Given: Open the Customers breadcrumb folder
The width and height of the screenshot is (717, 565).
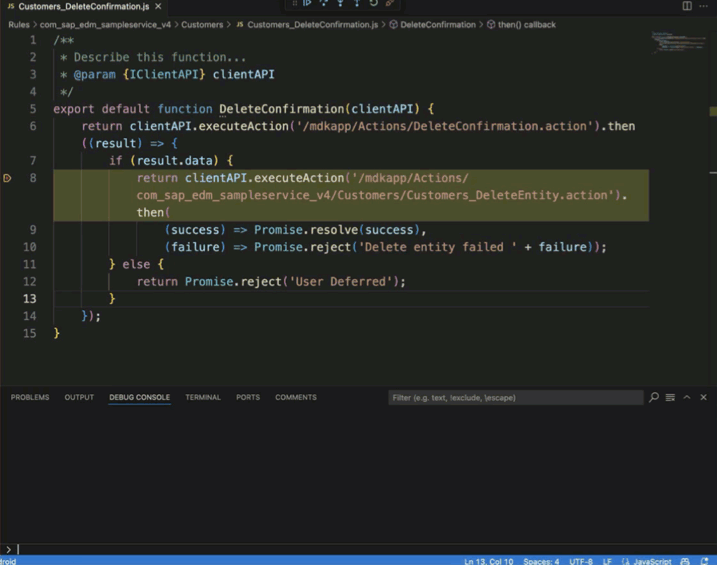Looking at the screenshot, I should pyautogui.click(x=202, y=25).
